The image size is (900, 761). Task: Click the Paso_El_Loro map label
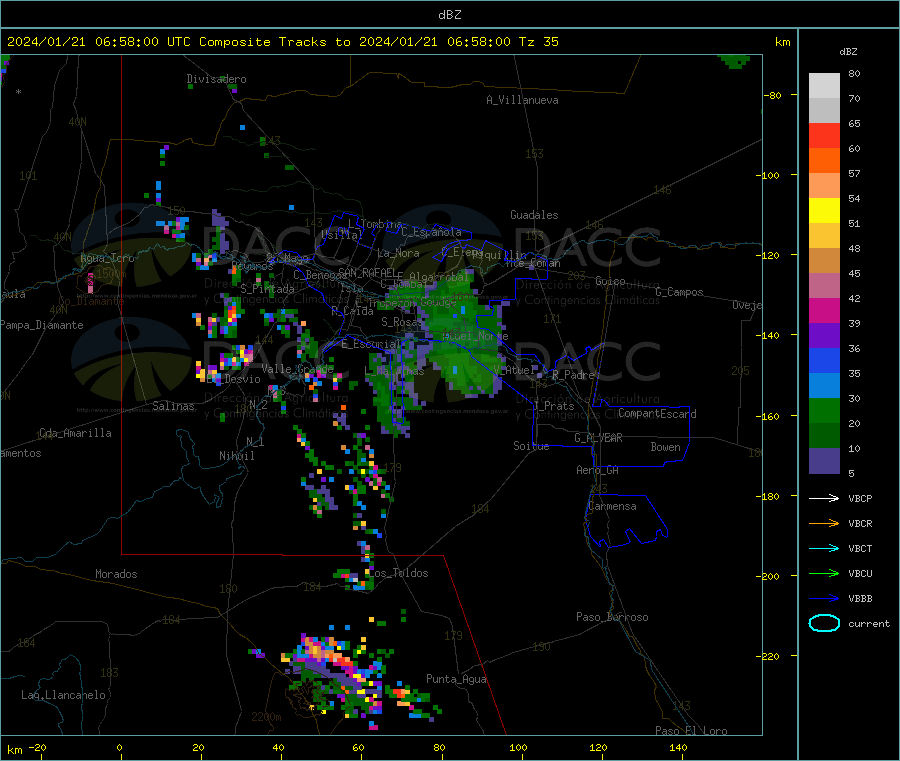coord(691,731)
